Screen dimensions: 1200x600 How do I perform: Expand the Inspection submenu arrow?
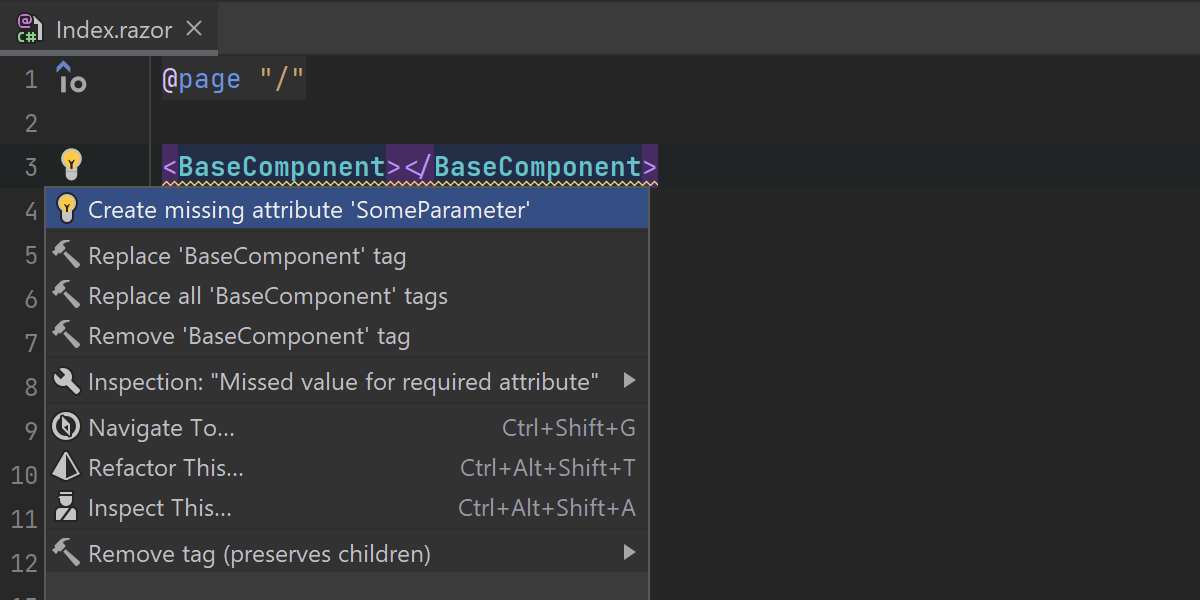(x=629, y=381)
